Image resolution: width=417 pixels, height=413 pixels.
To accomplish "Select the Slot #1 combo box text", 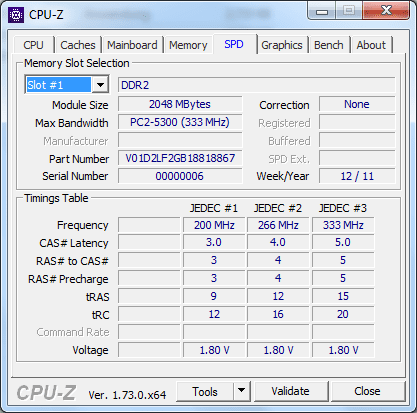I will click(58, 85).
